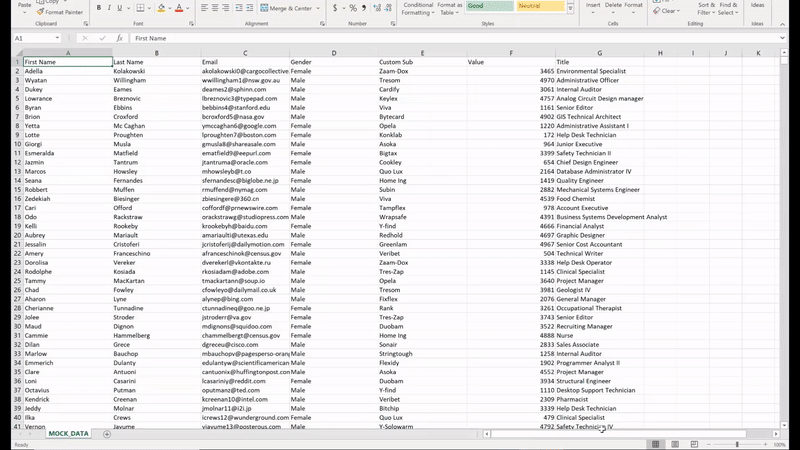This screenshot has width=800, height=450.
Task: Click the zoom out minus button
Action: (709, 444)
